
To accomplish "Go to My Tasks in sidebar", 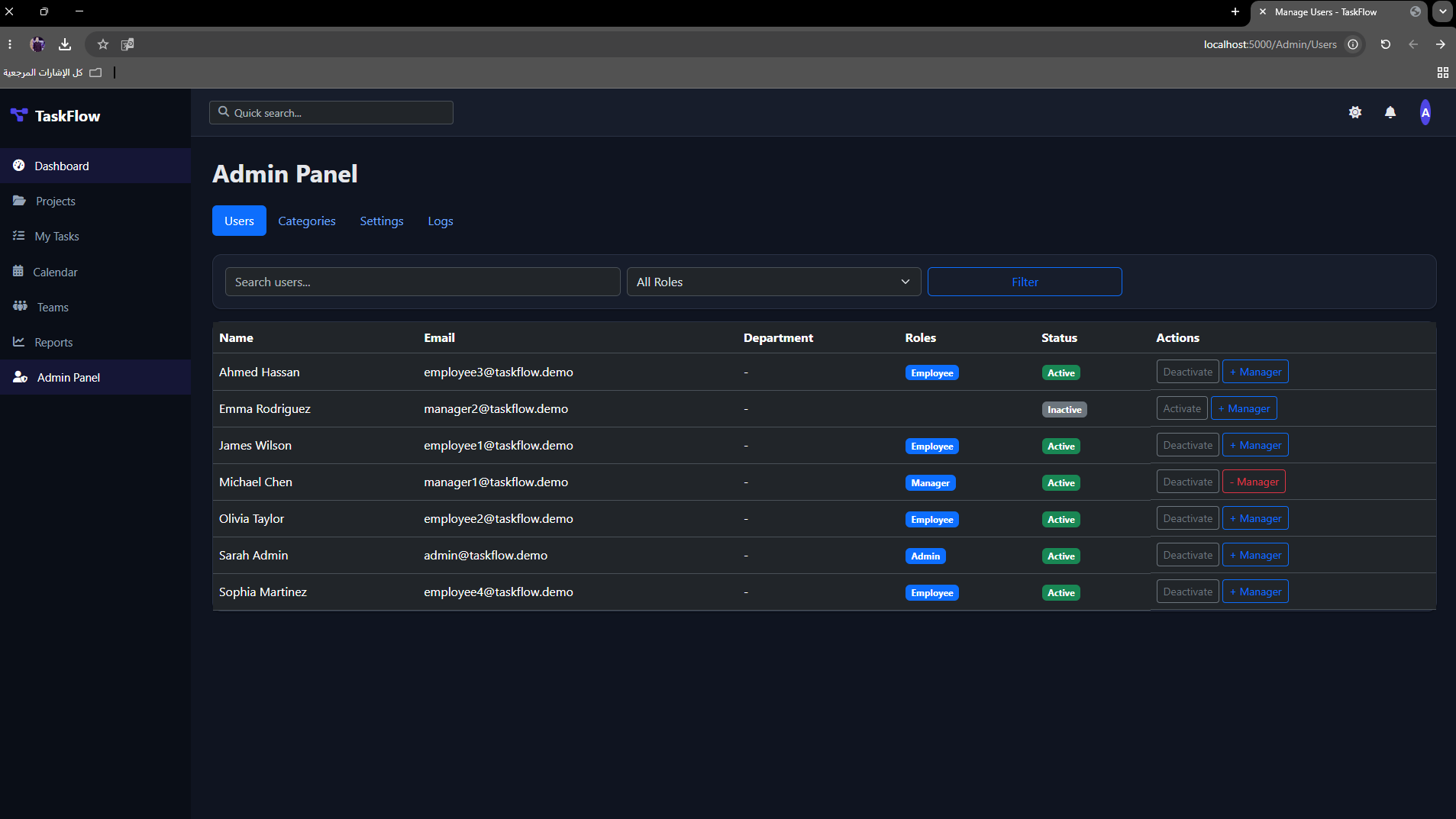I will 95,236.
